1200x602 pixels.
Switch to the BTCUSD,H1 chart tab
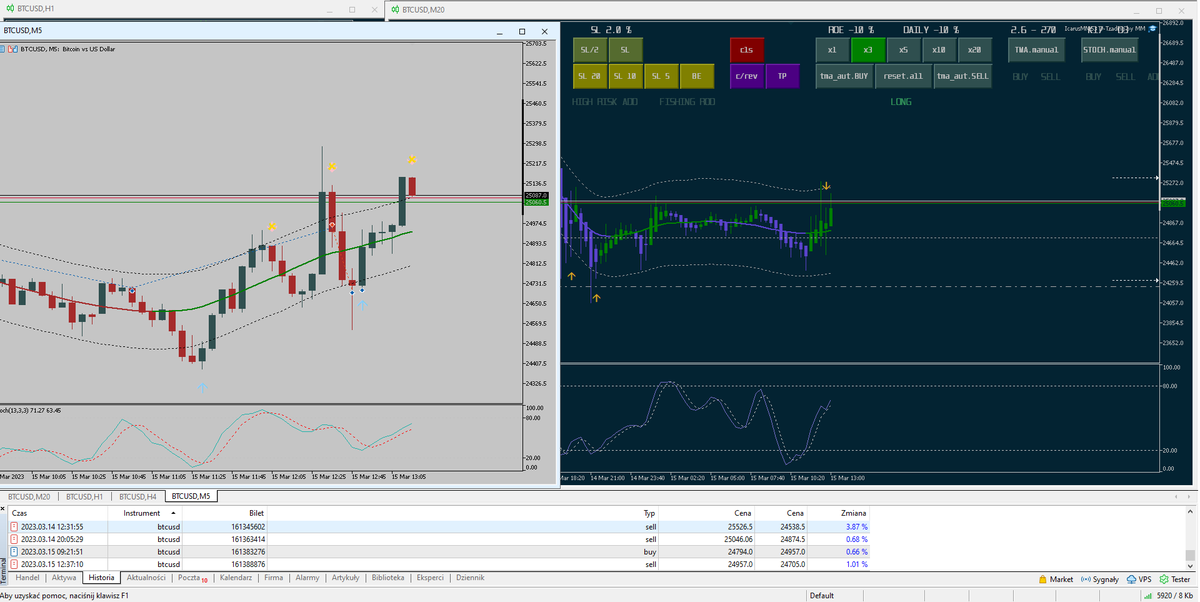(85, 496)
